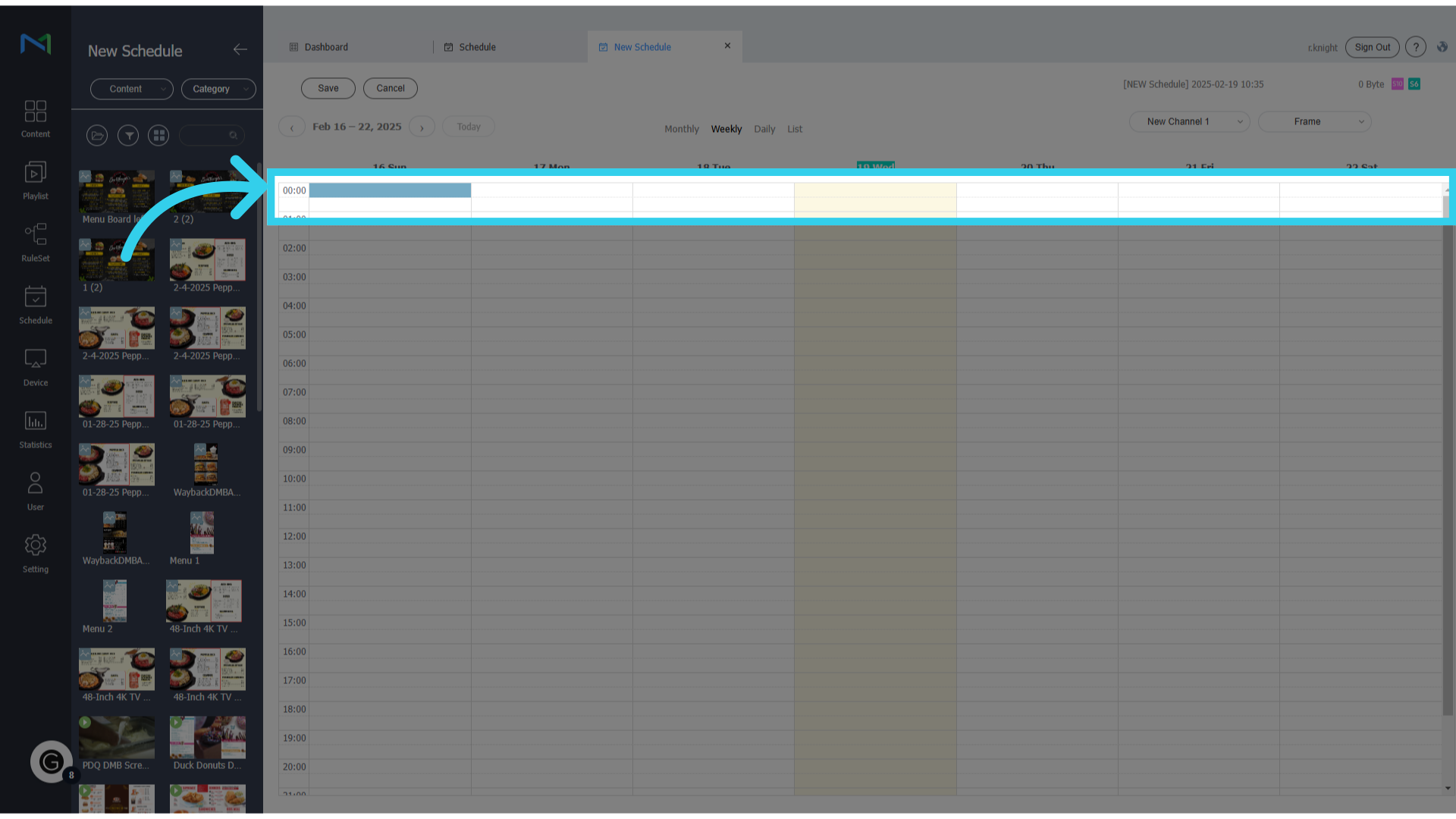Select the Monthly calendar view

pos(681,129)
